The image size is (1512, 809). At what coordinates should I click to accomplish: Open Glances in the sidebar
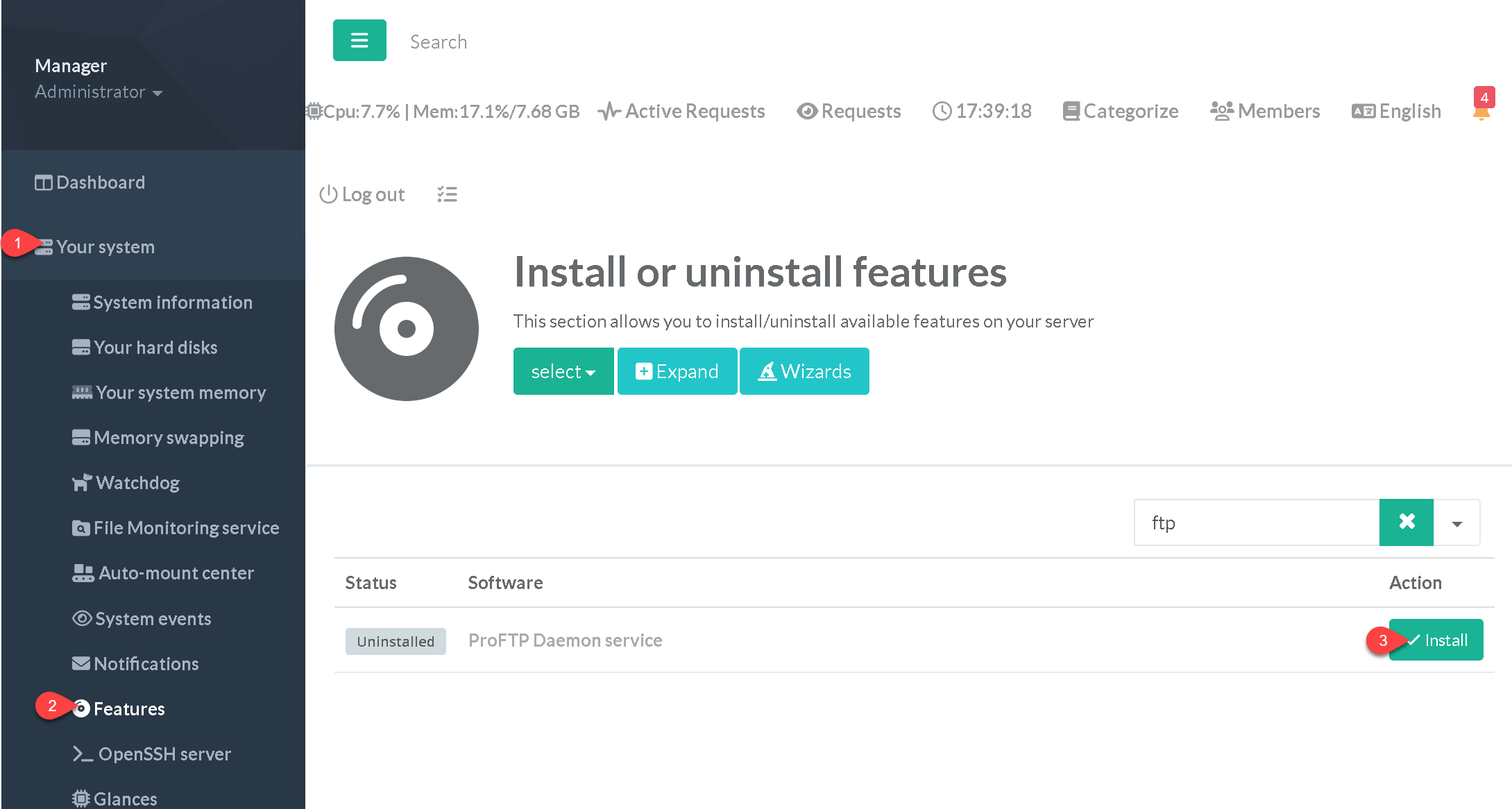124,799
